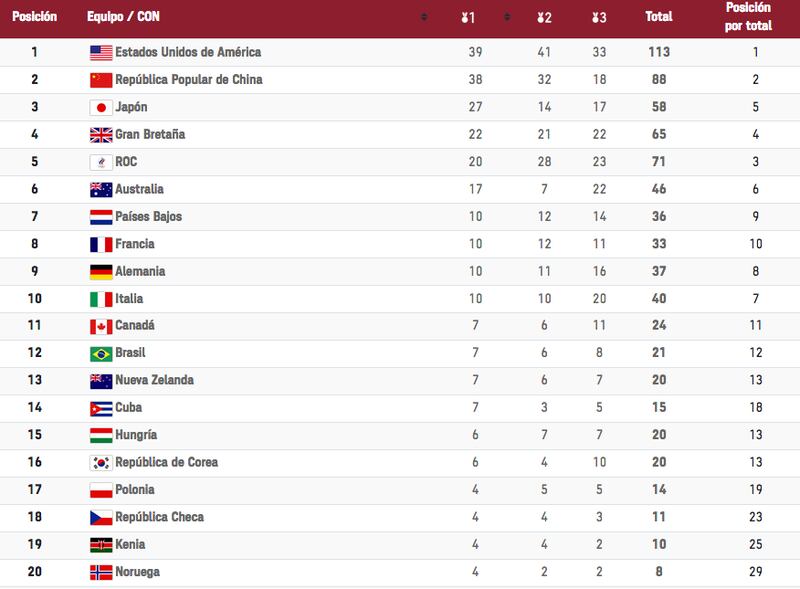Sort by silver medal column header

544,18
